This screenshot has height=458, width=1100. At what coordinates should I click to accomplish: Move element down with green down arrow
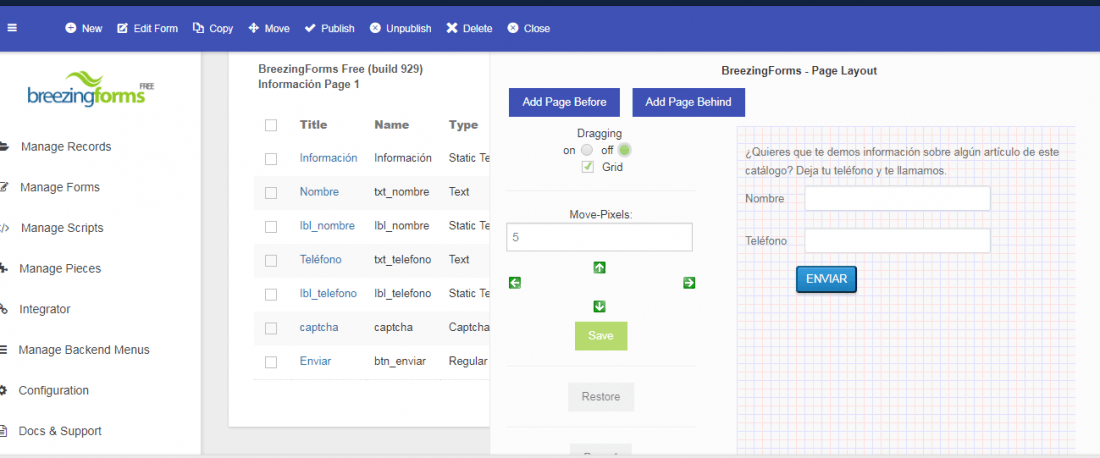tap(599, 307)
